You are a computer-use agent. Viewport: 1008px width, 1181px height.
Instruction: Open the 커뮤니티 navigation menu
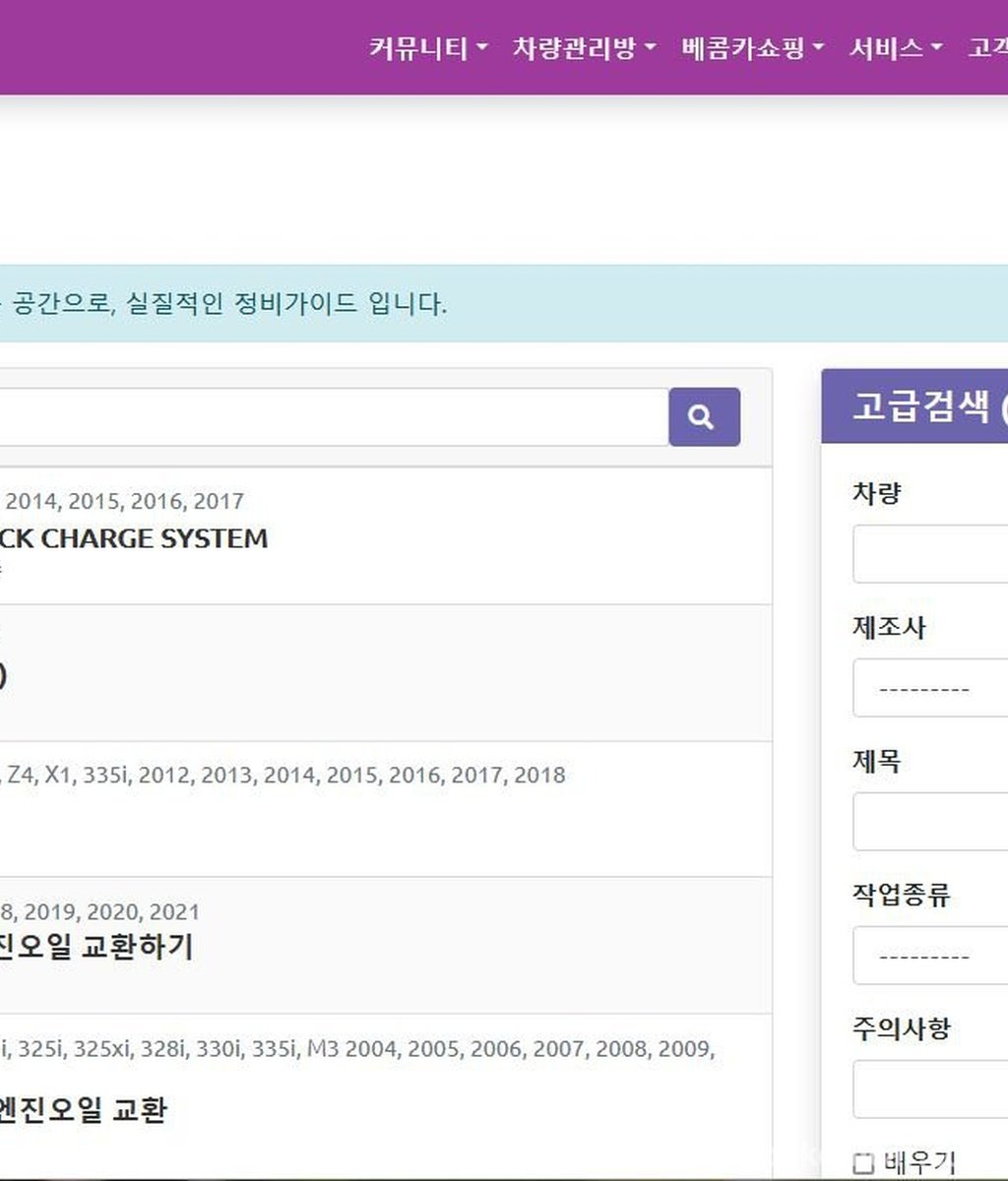427,48
